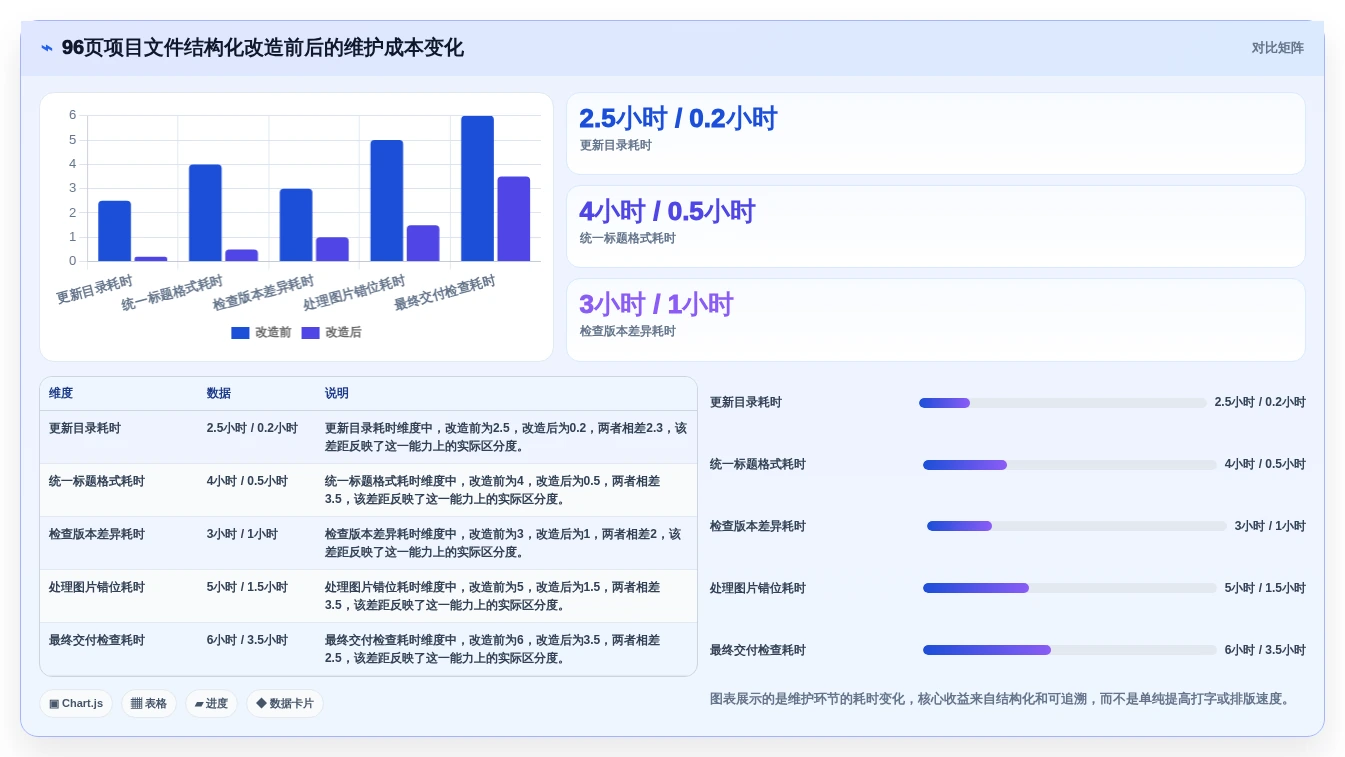
Task: Click the 说明 column header
Action: (337, 394)
